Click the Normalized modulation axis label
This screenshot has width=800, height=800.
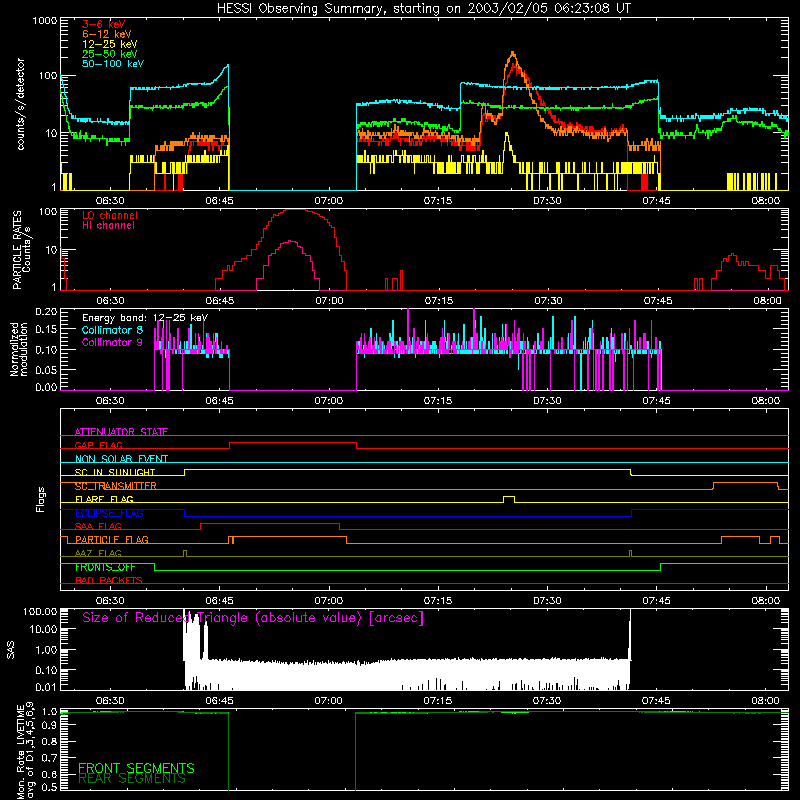coord(19,349)
